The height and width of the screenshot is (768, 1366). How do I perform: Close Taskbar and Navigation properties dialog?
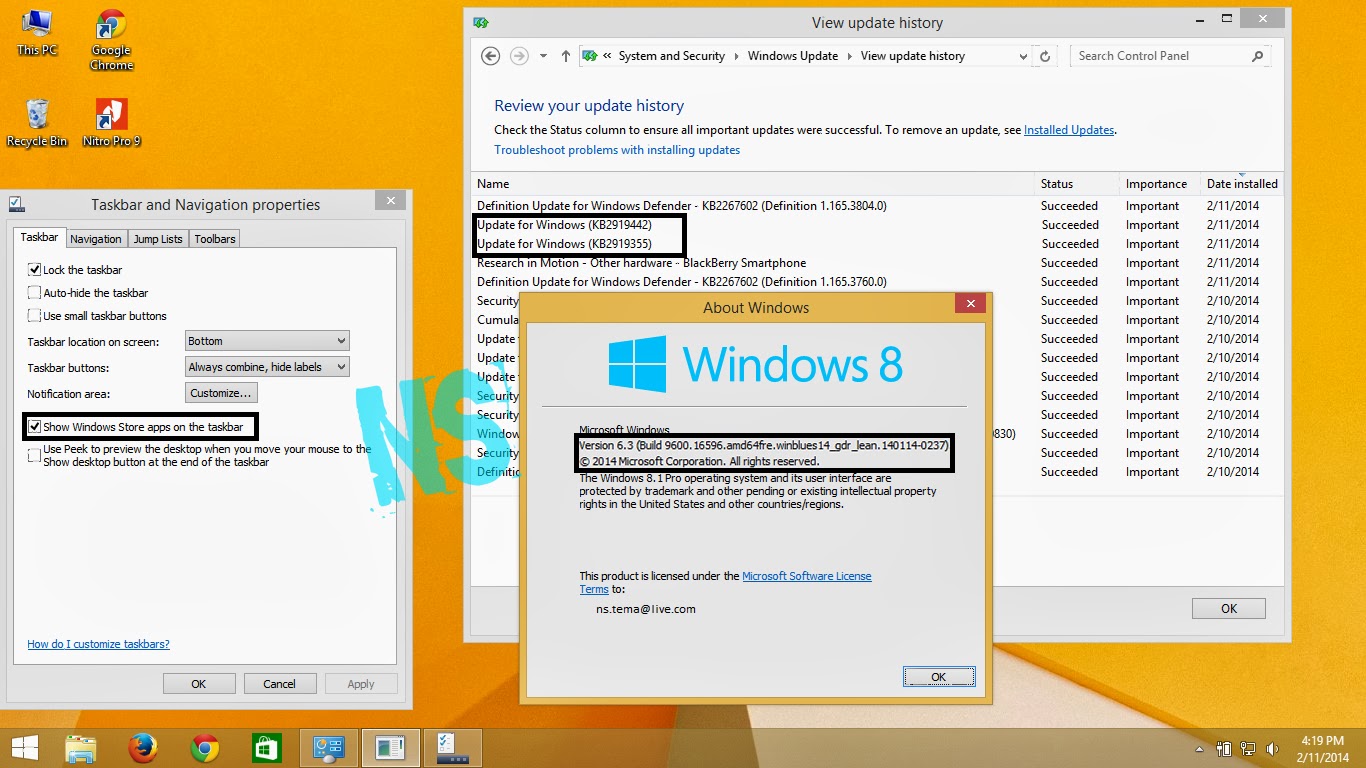(x=390, y=201)
